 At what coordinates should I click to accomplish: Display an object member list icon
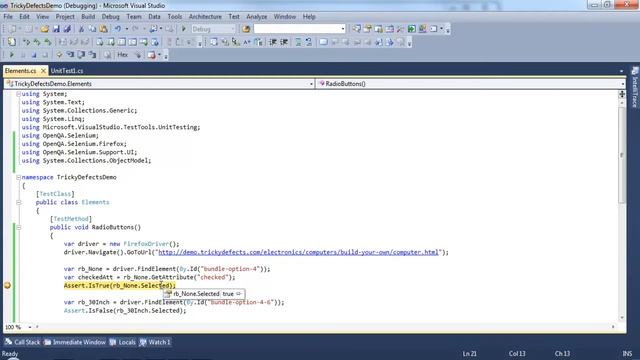(213, 42)
